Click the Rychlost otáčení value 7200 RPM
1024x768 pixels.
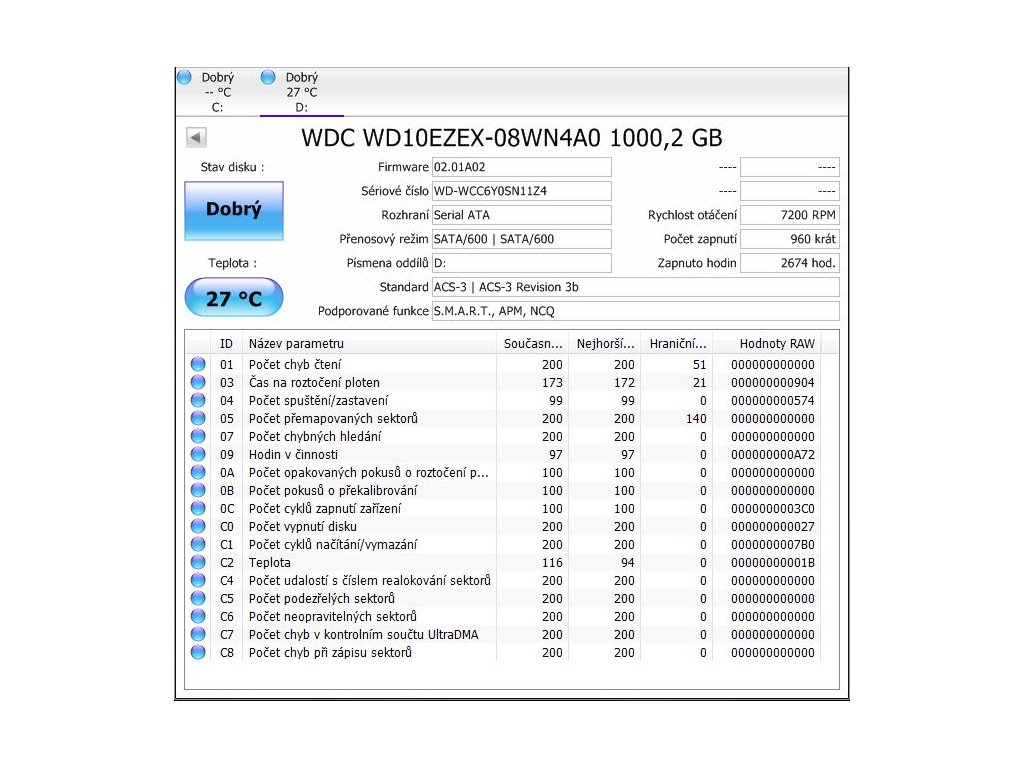coord(790,215)
